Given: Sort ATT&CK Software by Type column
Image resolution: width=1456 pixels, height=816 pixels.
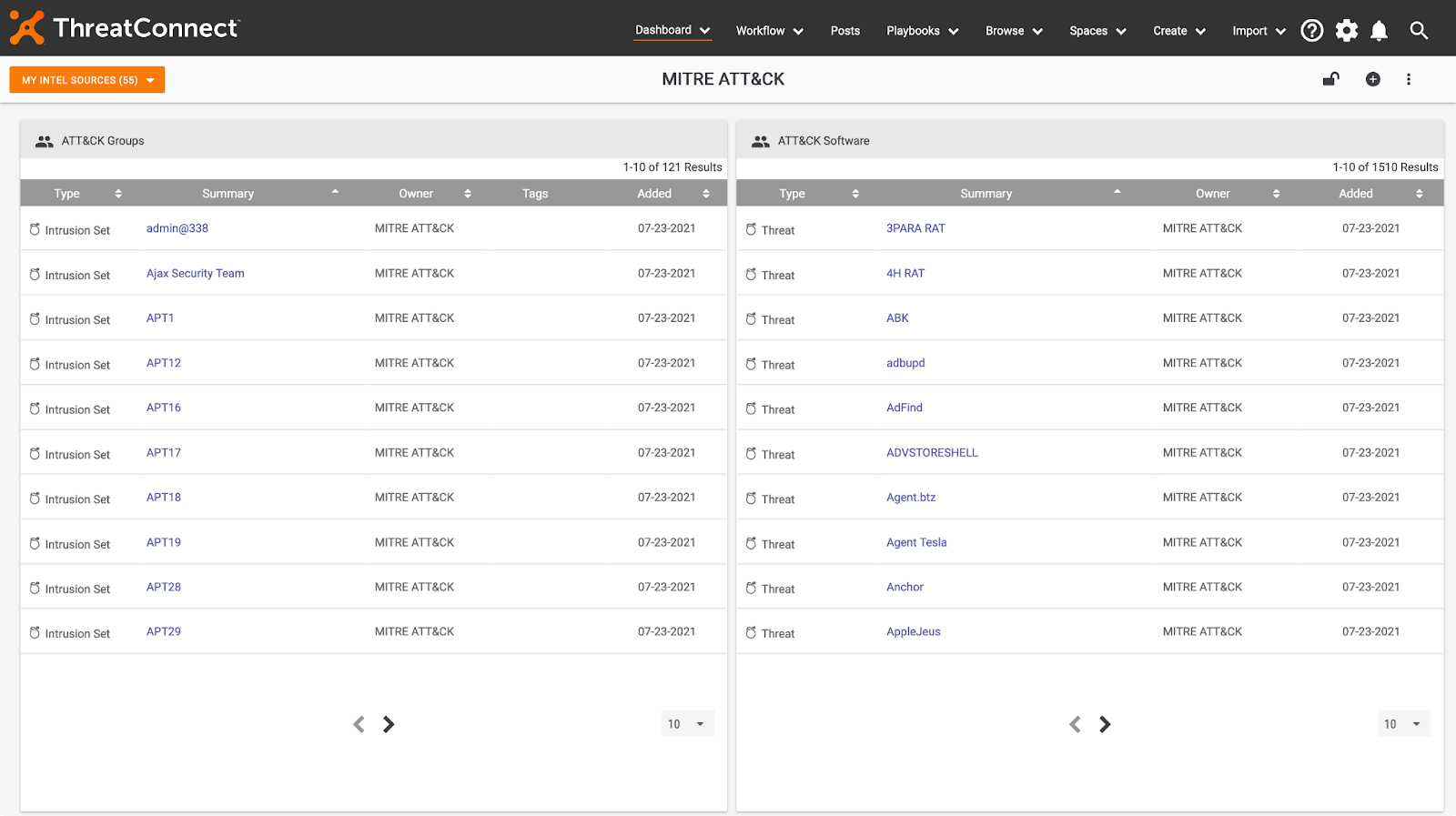Looking at the screenshot, I should 855,194.
